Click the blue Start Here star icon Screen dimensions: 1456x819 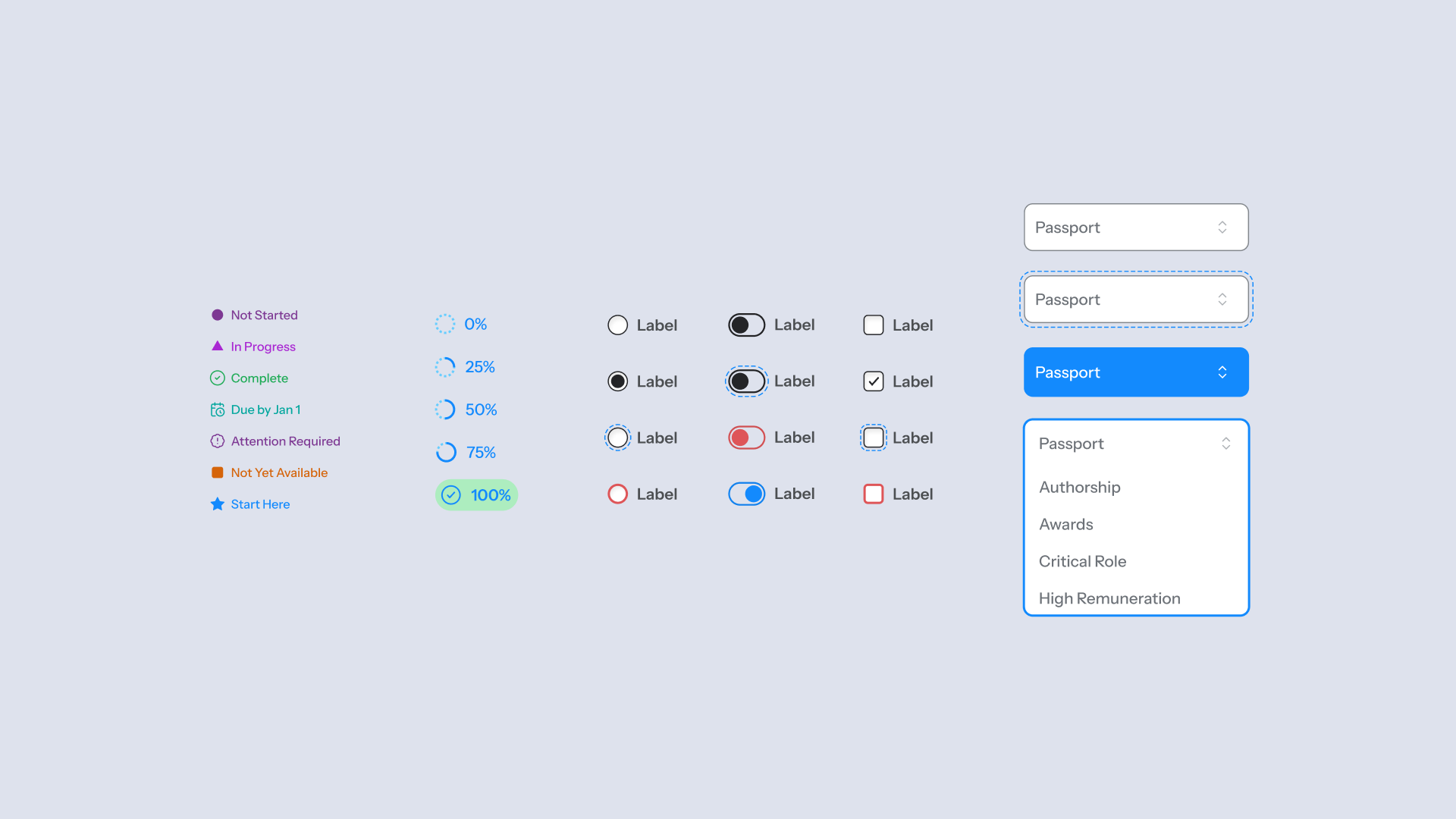217,504
